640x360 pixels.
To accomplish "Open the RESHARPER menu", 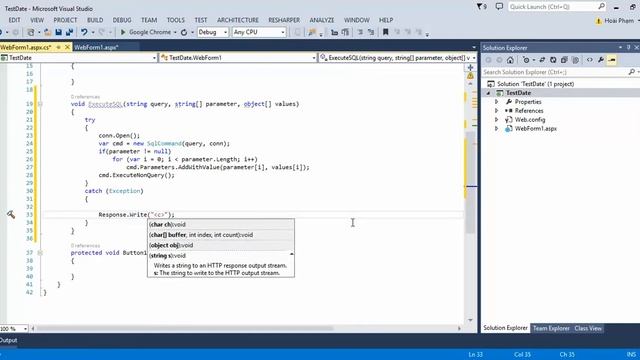I will [284, 20].
